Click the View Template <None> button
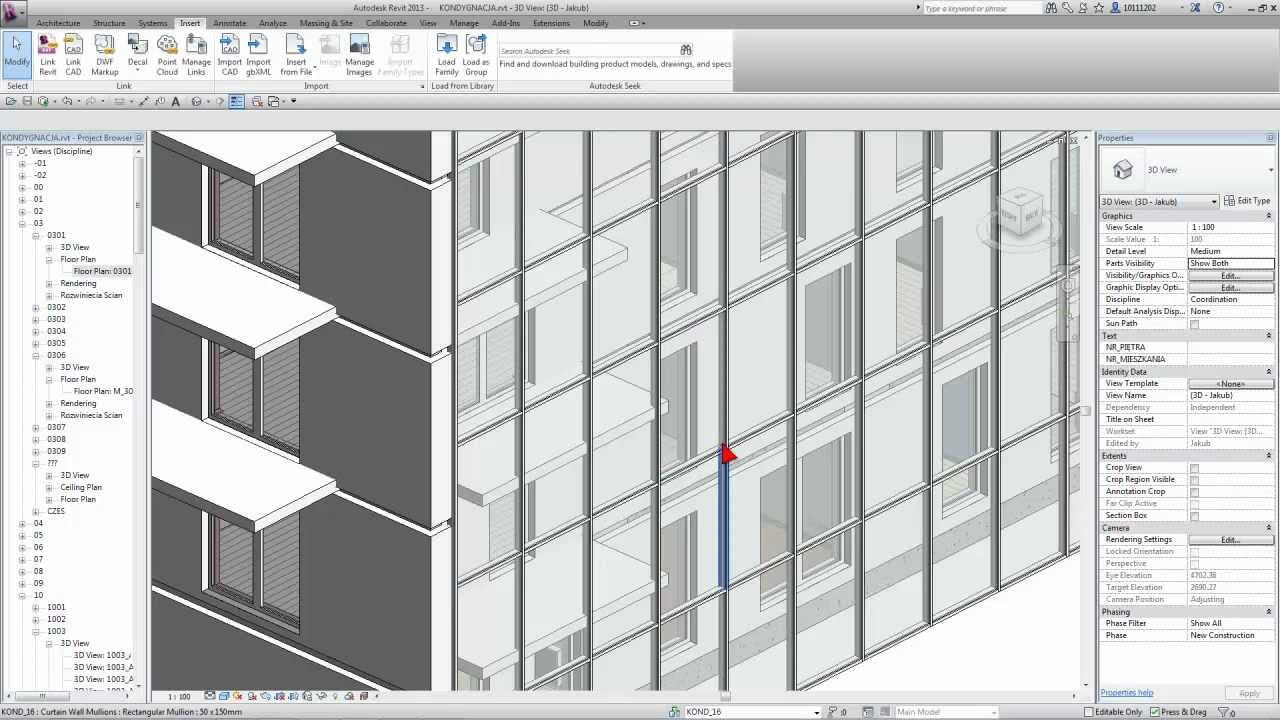The image size is (1280, 720). pos(1230,384)
